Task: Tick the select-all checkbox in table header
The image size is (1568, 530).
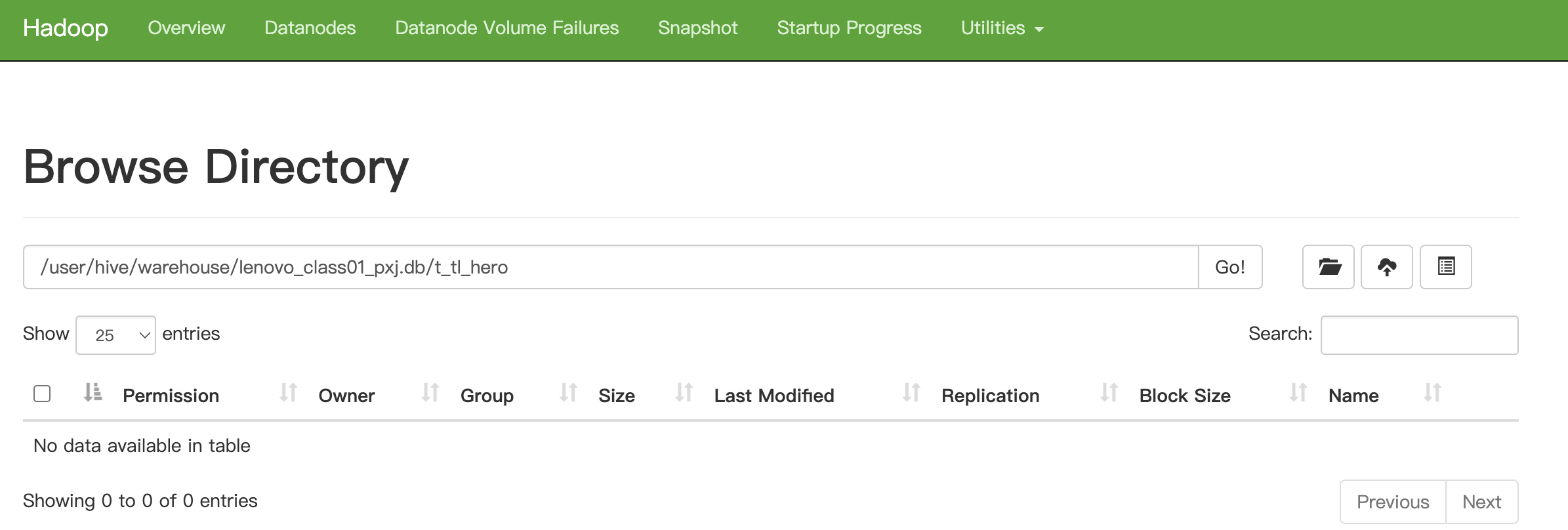Action: pos(42,394)
